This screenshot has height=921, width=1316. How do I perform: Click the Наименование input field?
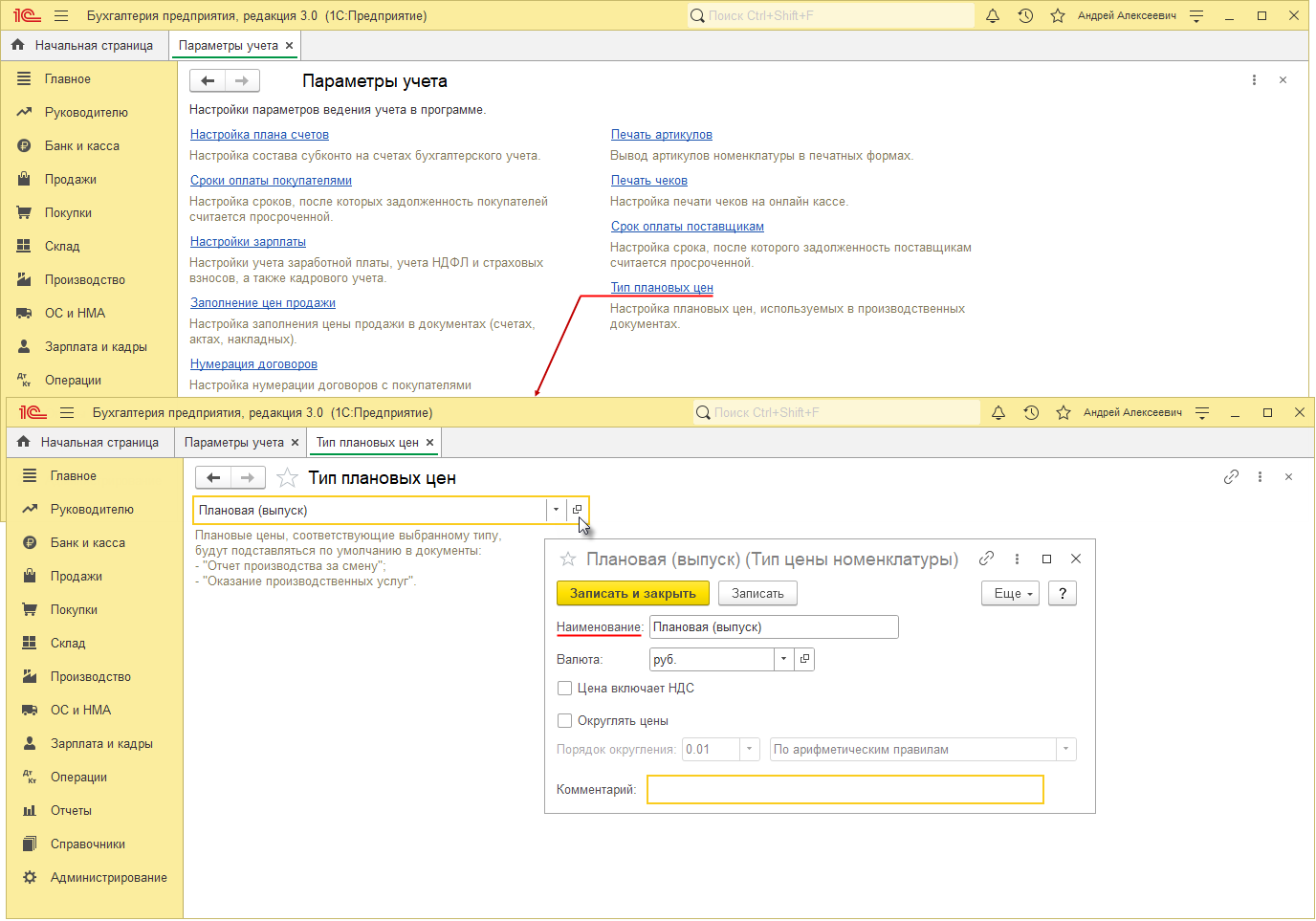(x=774, y=626)
